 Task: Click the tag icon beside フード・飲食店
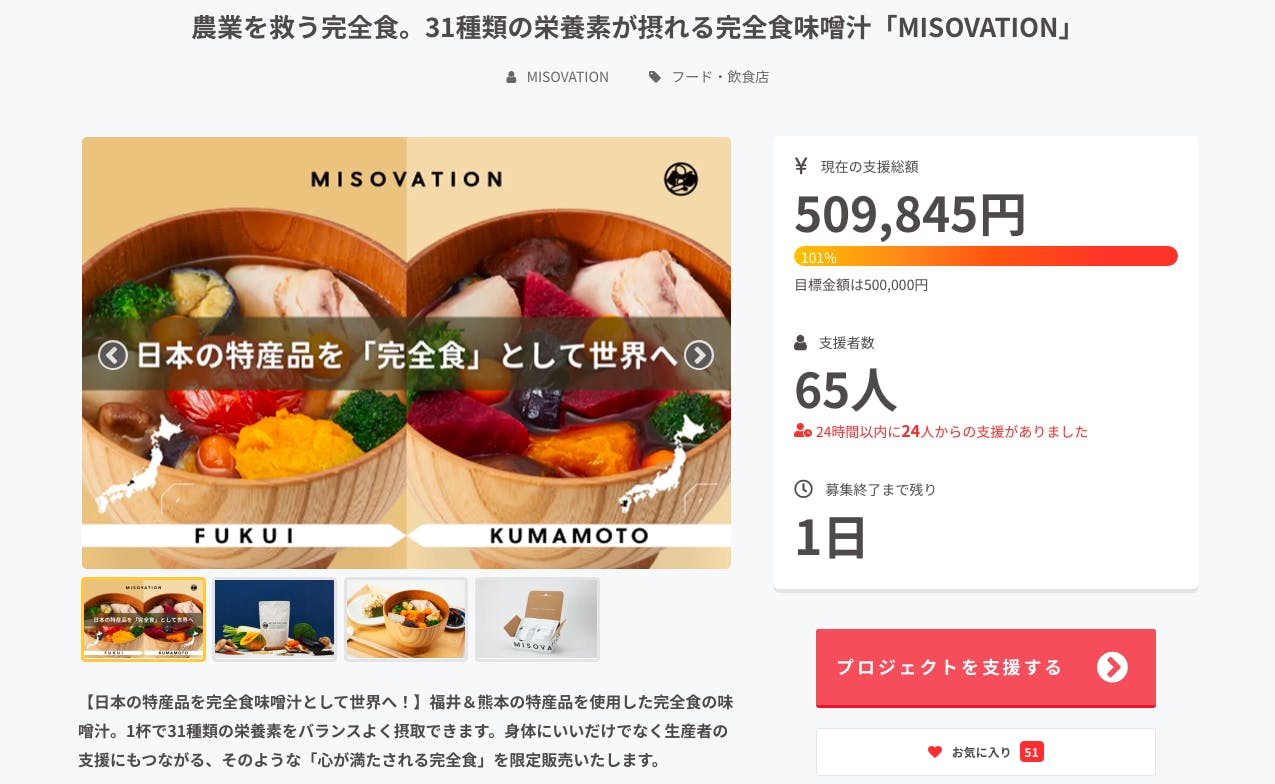tap(655, 77)
